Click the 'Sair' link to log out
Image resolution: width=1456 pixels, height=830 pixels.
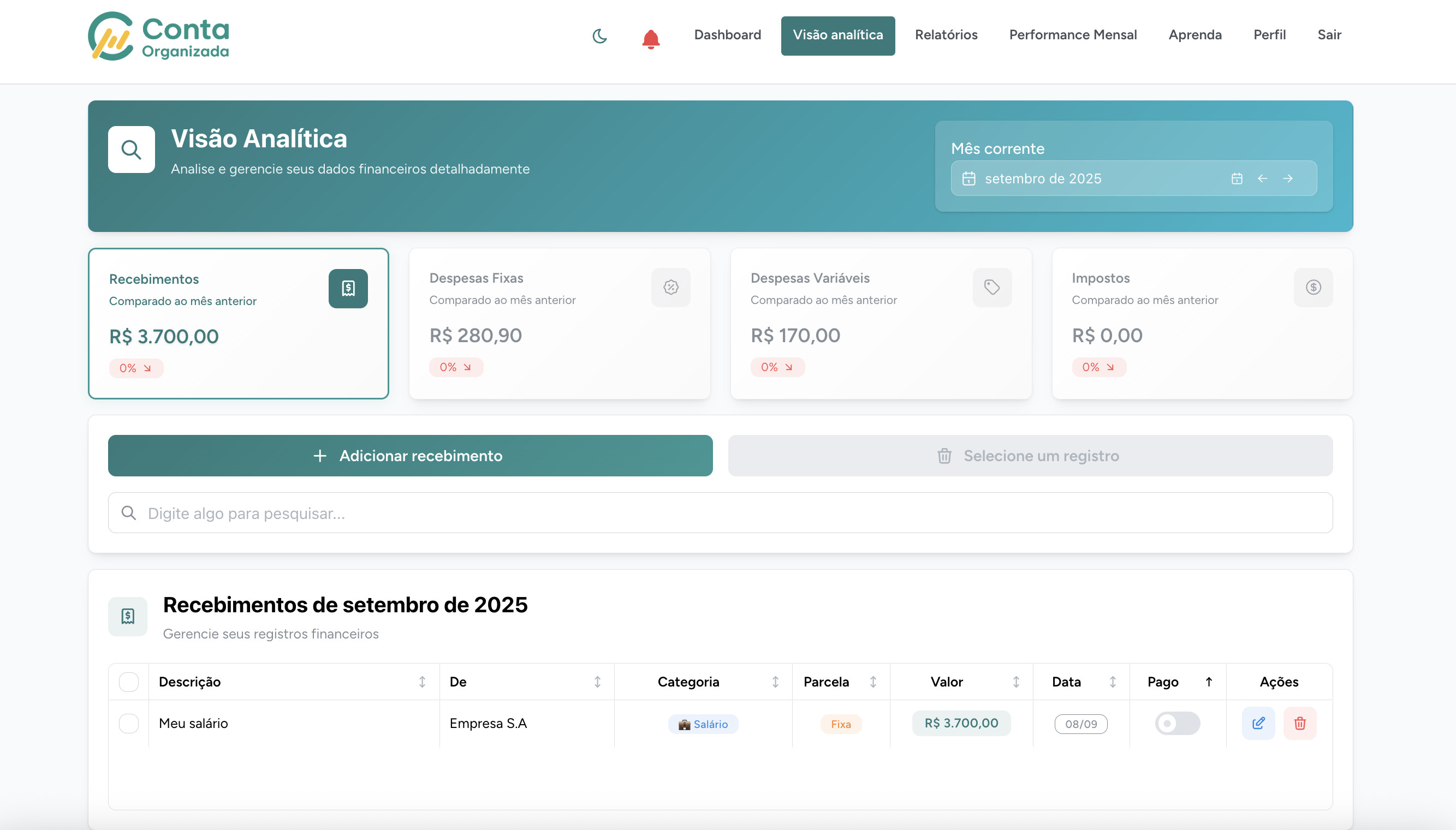pos(1329,35)
